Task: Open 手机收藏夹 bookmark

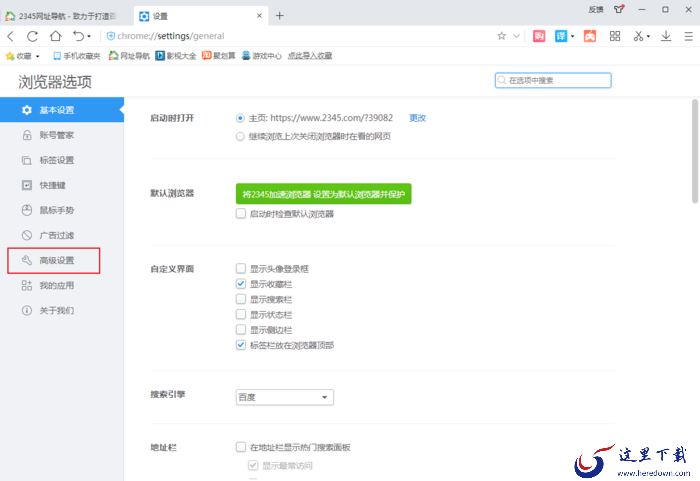Action: tap(76, 56)
